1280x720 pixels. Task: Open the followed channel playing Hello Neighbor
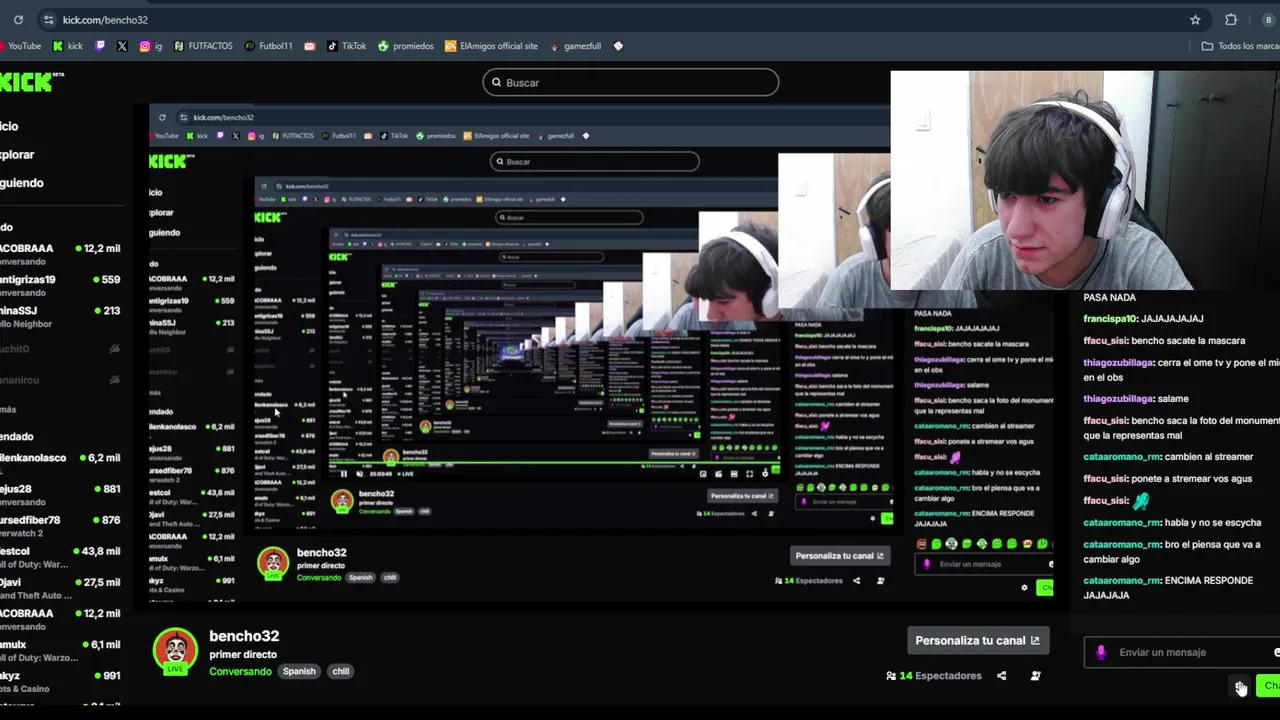coord(60,316)
